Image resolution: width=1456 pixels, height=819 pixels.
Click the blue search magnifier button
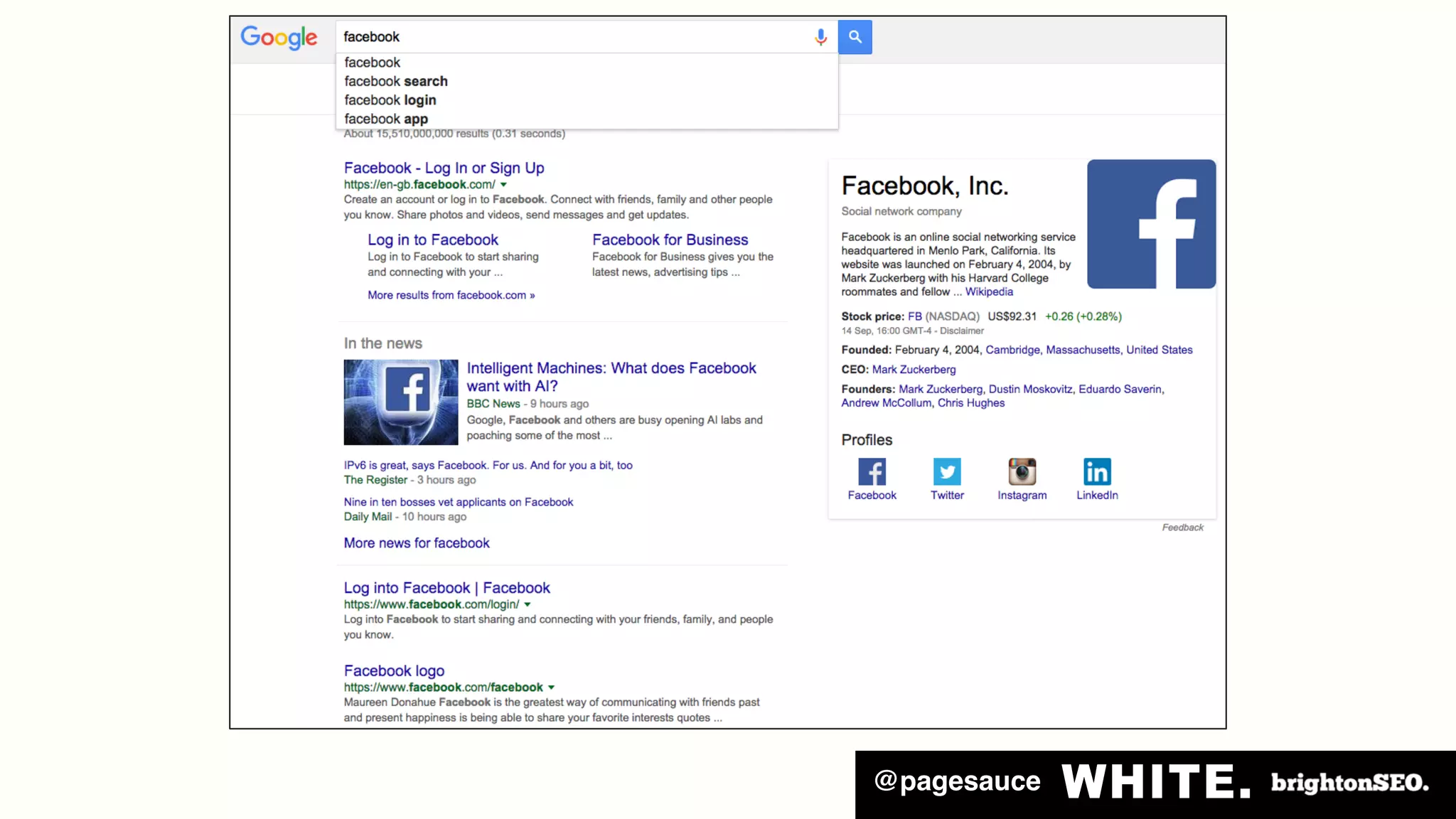click(855, 37)
